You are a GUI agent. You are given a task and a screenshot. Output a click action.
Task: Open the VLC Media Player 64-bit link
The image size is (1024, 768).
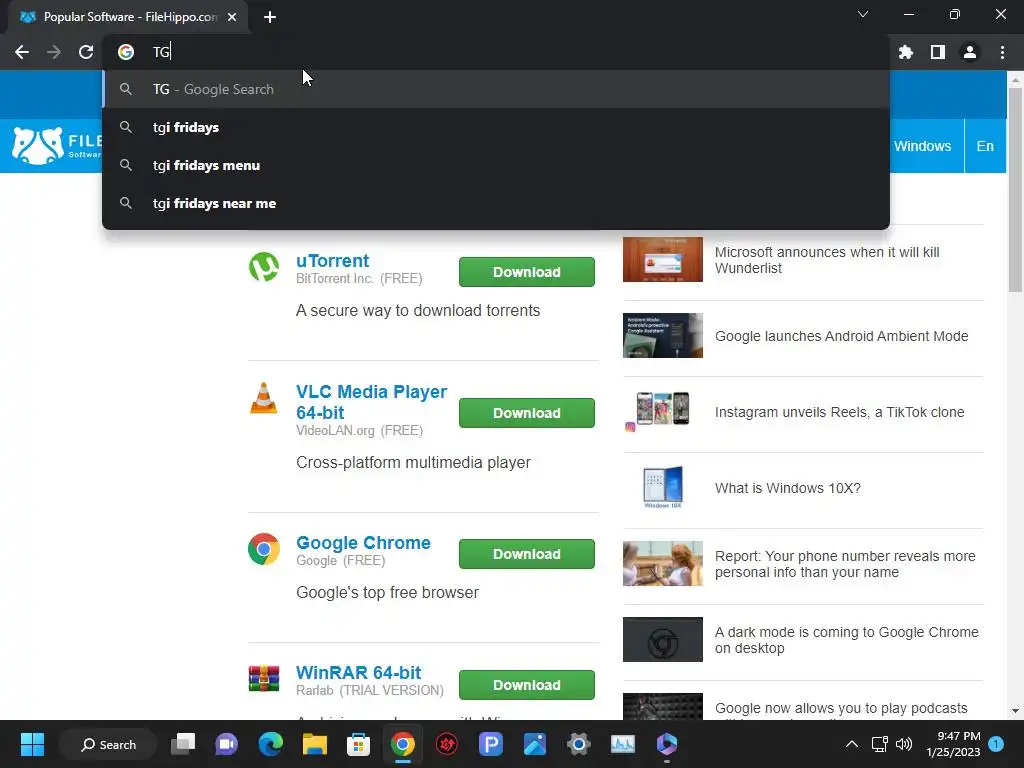[372, 402]
